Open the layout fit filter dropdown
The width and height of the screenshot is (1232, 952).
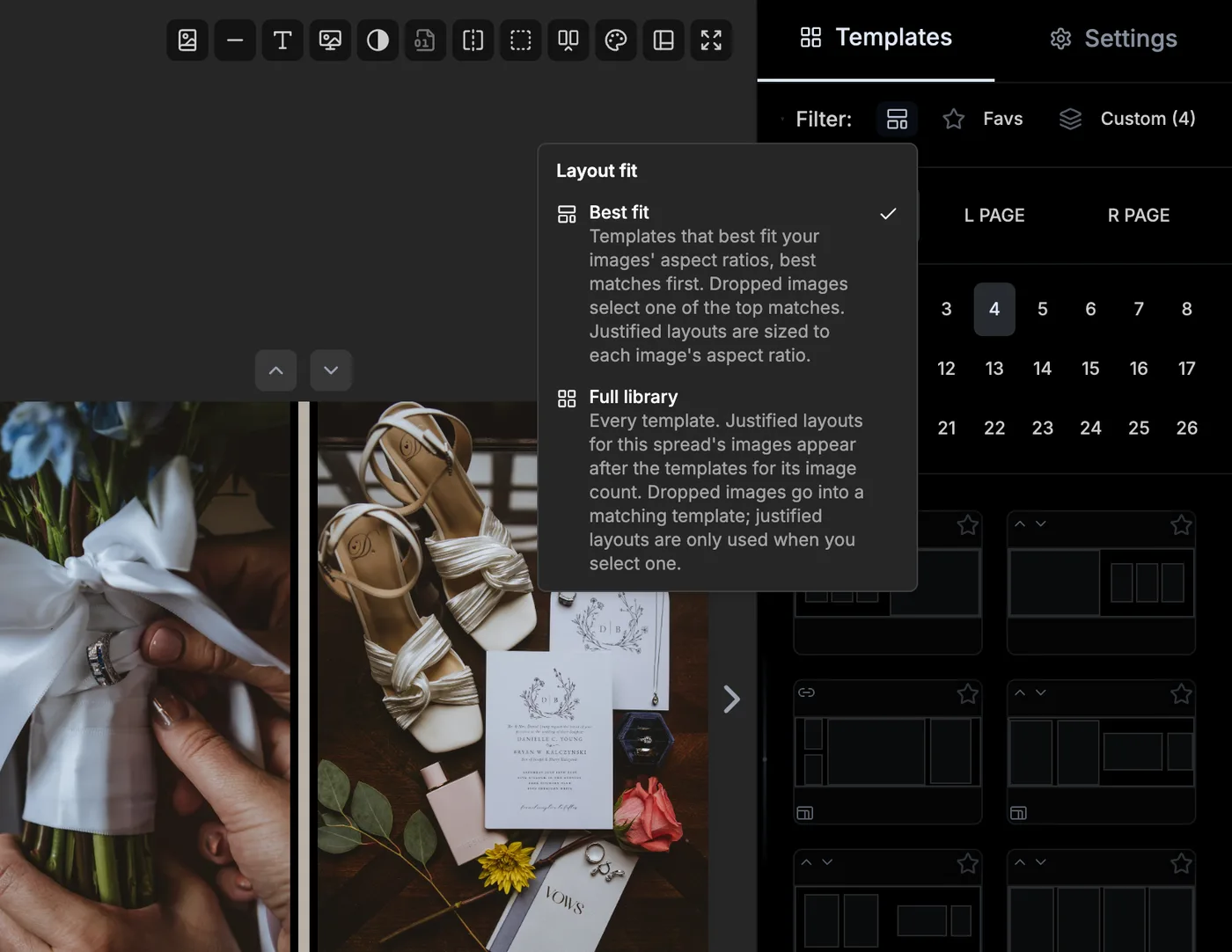(897, 119)
